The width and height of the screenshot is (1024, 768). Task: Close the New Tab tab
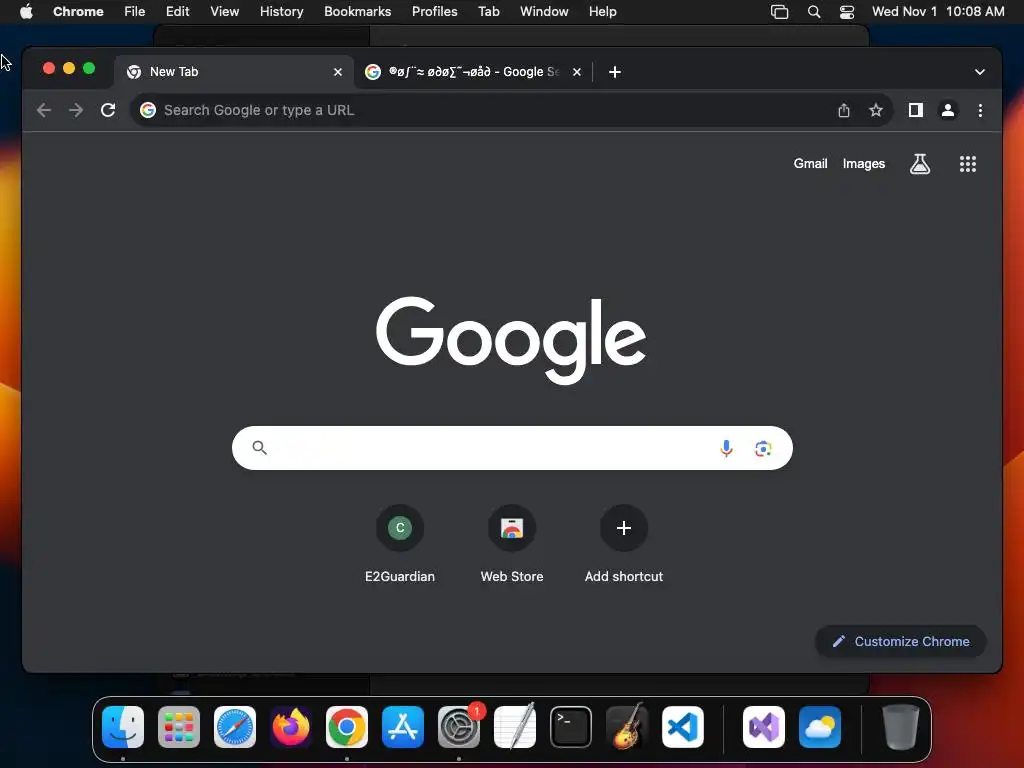click(x=338, y=72)
